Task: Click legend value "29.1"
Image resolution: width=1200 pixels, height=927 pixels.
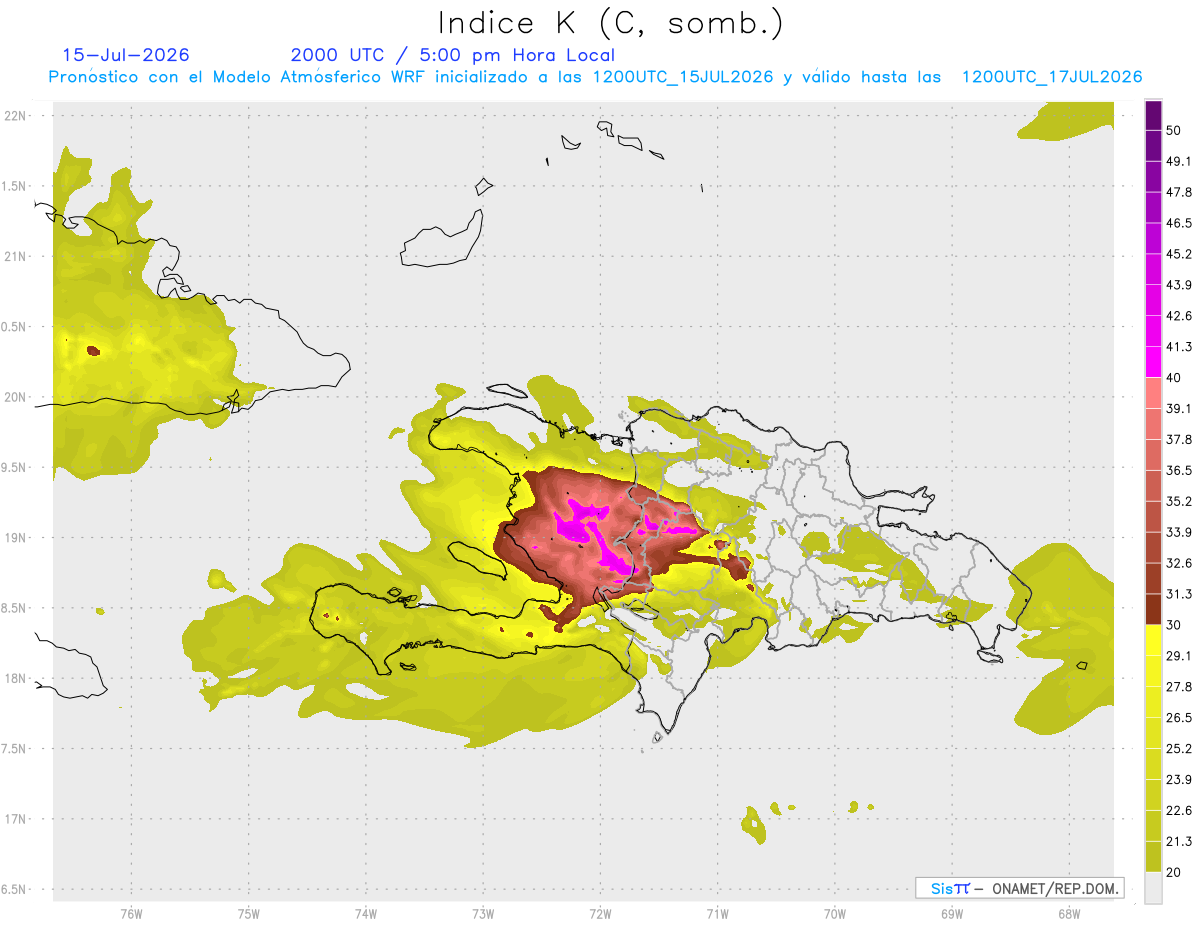Action: pyautogui.click(x=1180, y=656)
